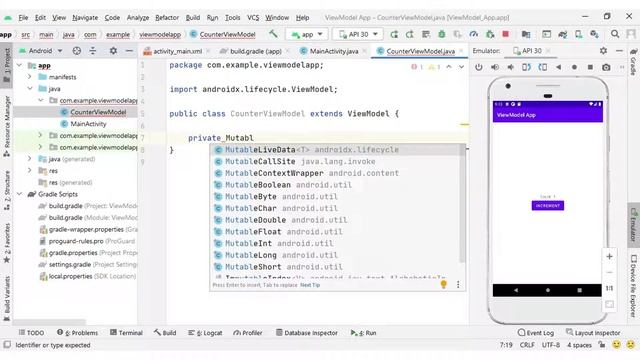Click the Next Tip link in popup
This screenshot has height=360, width=640.
point(310,285)
